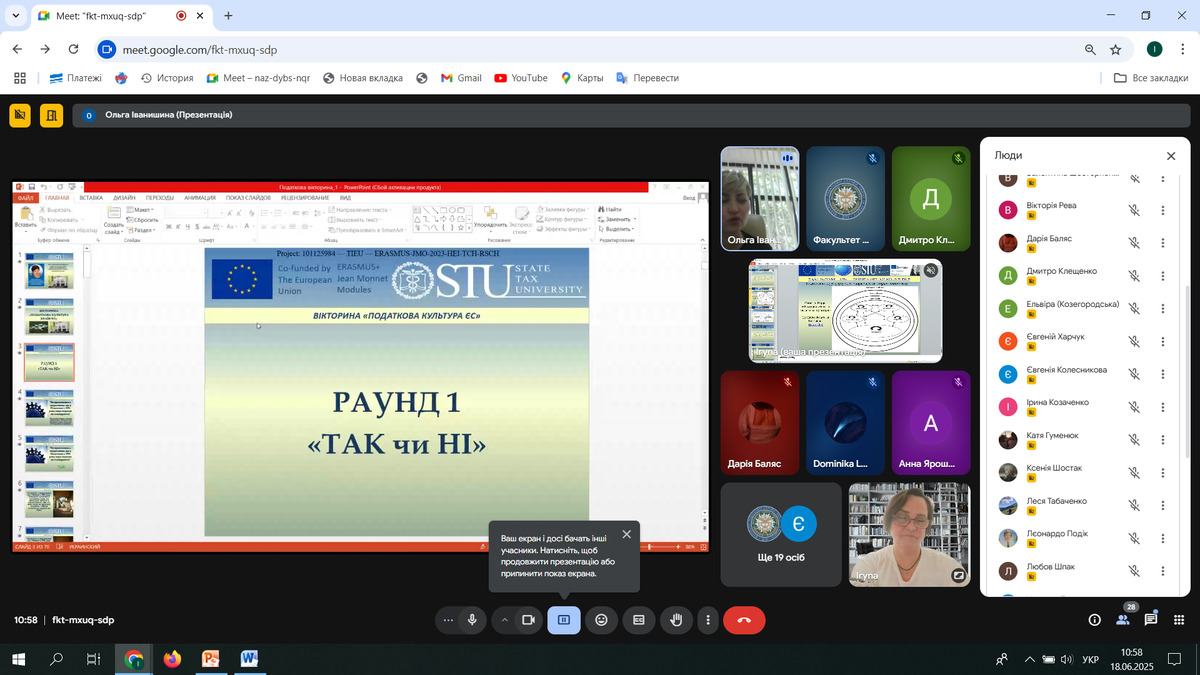
Task: Select the Дмитро Кл... participant tile
Action: click(x=931, y=198)
